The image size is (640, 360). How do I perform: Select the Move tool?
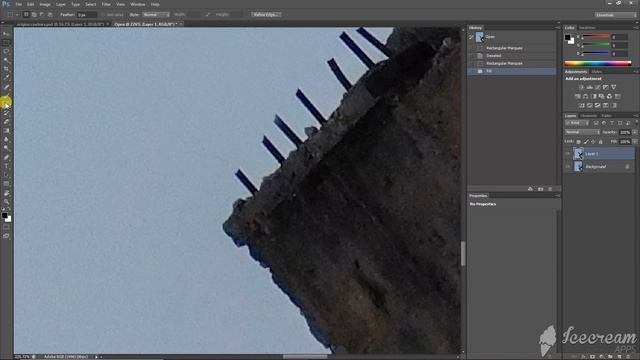coord(6,34)
